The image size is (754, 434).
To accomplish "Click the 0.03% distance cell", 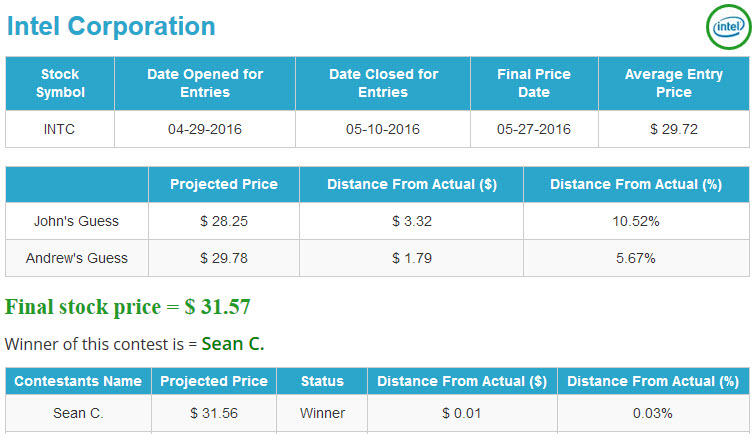I will pyautogui.click(x=653, y=413).
